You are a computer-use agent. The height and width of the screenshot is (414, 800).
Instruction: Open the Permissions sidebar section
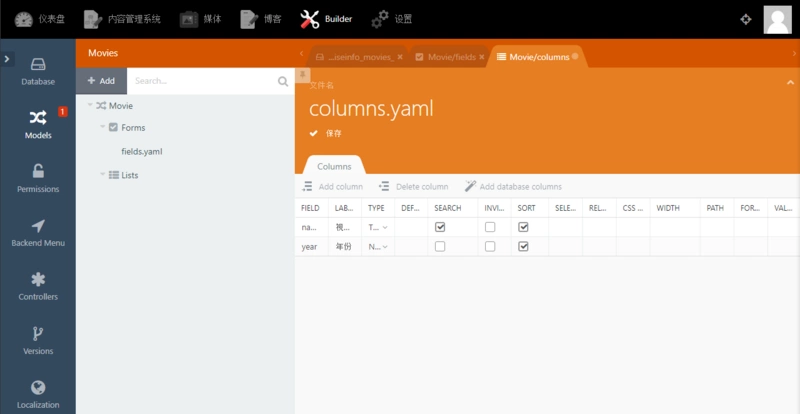point(38,179)
